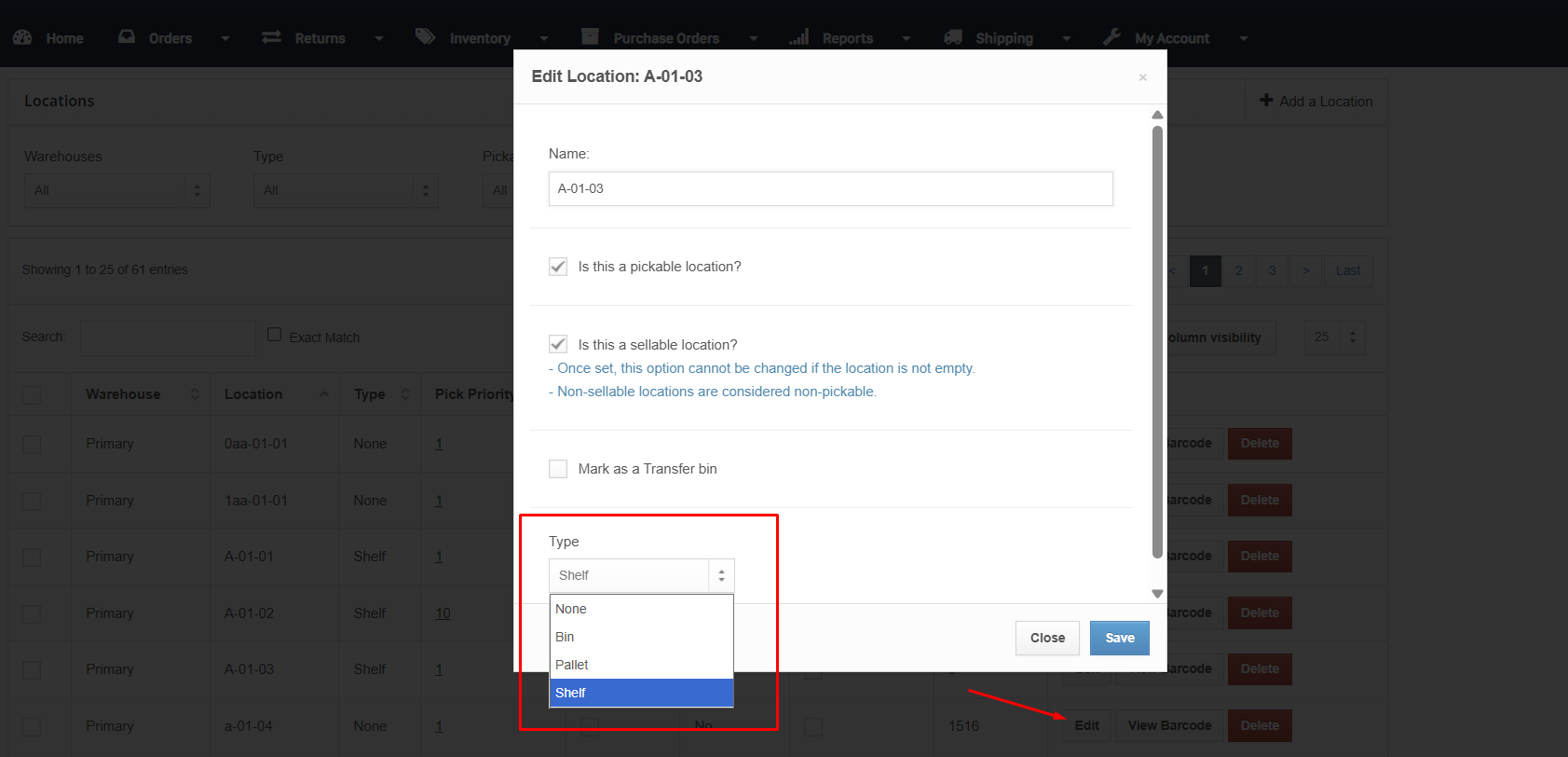Click the Orders inbox icon

coord(127,37)
